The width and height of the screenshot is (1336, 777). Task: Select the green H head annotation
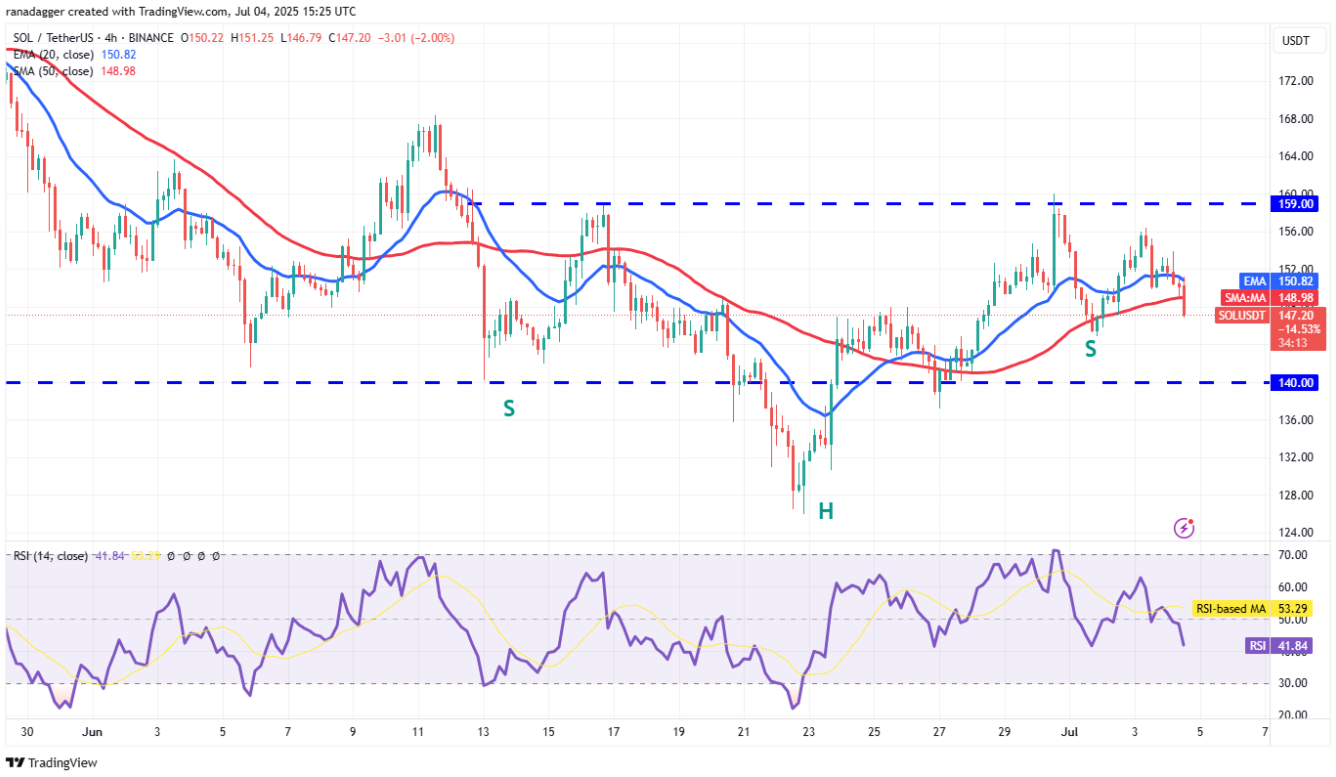826,511
